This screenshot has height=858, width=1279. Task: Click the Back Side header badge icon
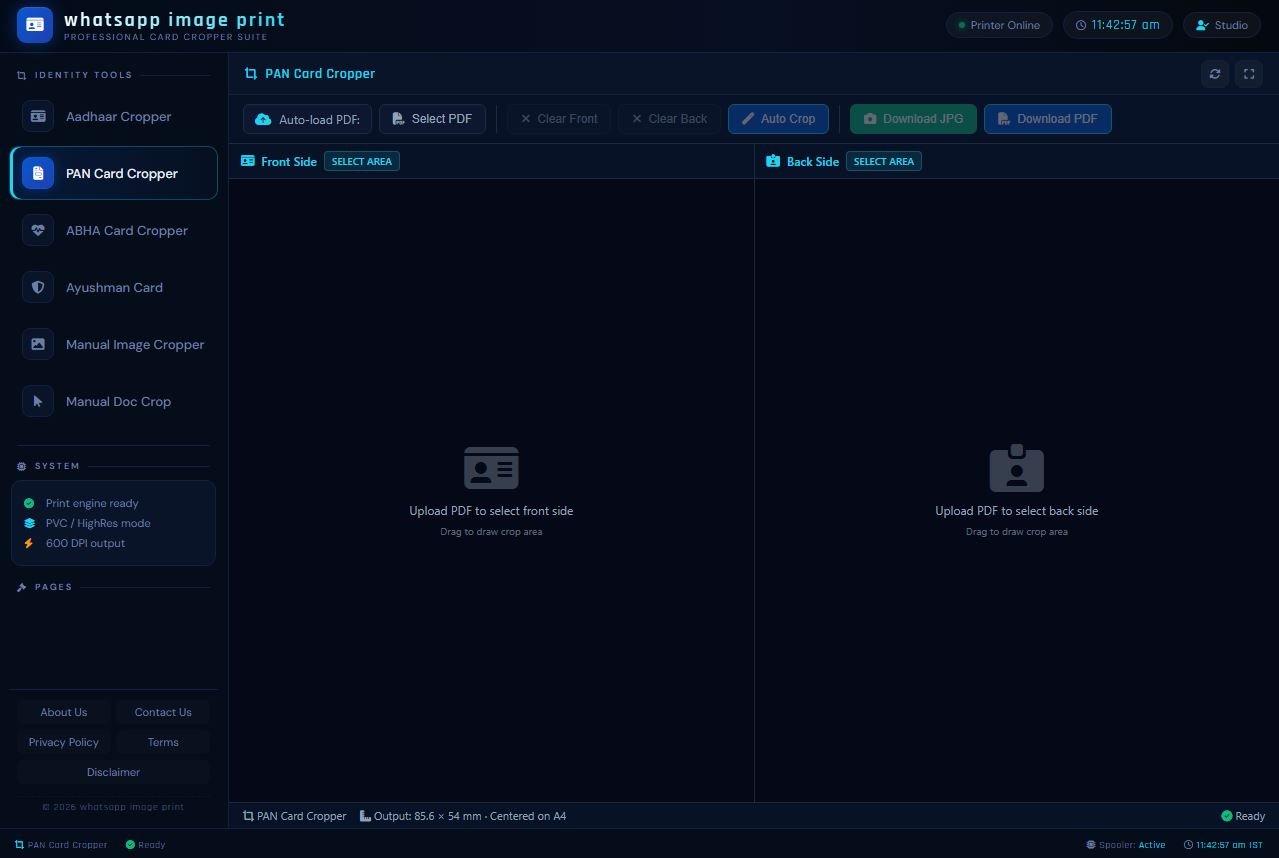click(x=773, y=161)
